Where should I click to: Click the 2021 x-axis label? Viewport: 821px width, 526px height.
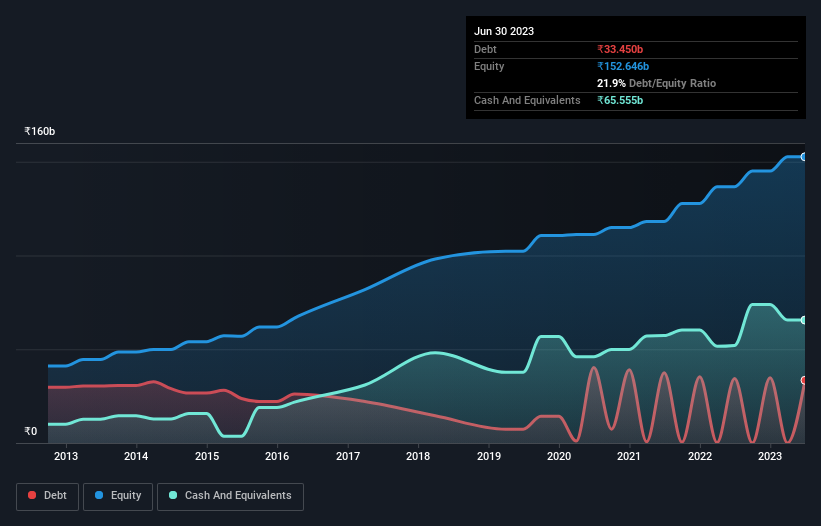pos(629,456)
